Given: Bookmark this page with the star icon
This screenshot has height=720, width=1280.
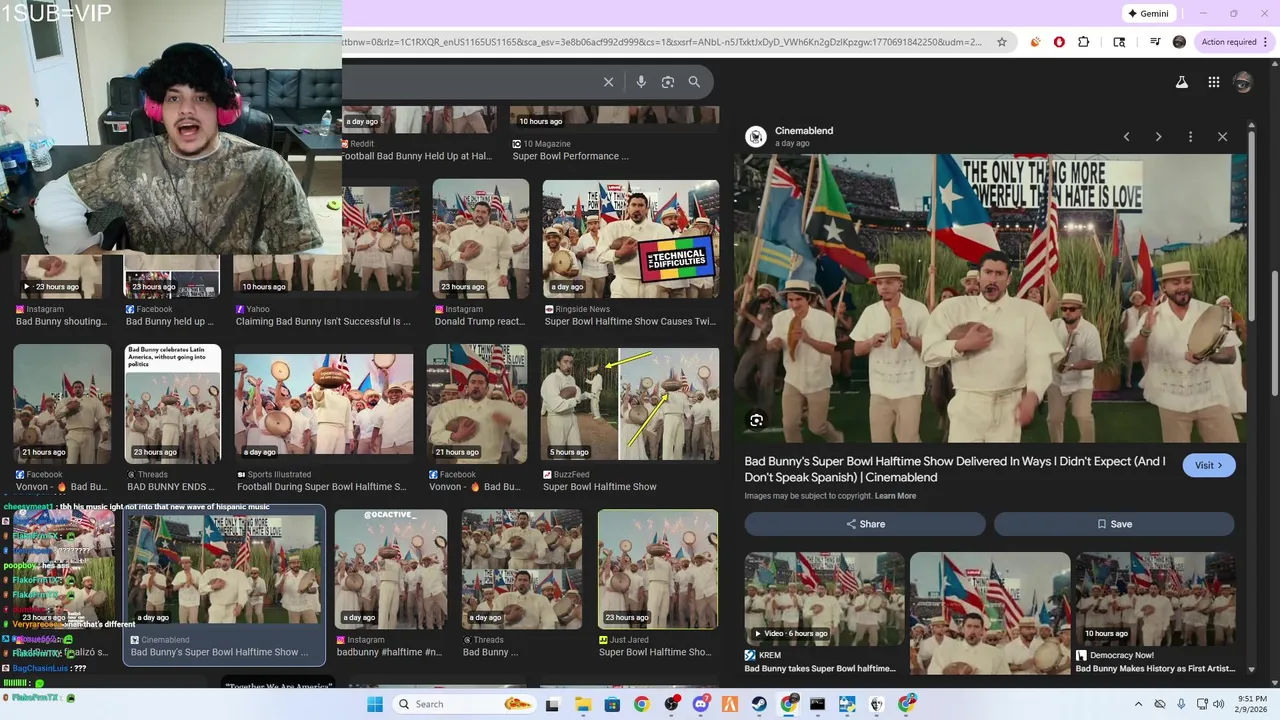Looking at the screenshot, I should point(1002,42).
